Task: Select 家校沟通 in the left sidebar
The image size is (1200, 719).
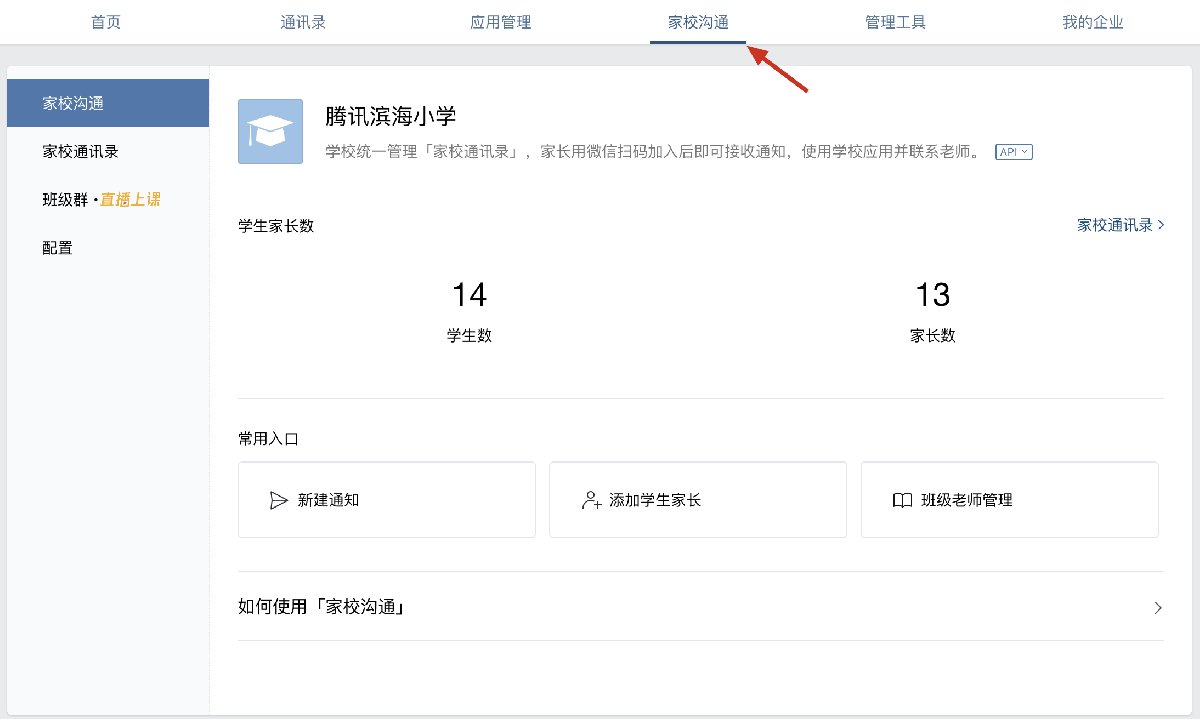Action: (x=108, y=103)
